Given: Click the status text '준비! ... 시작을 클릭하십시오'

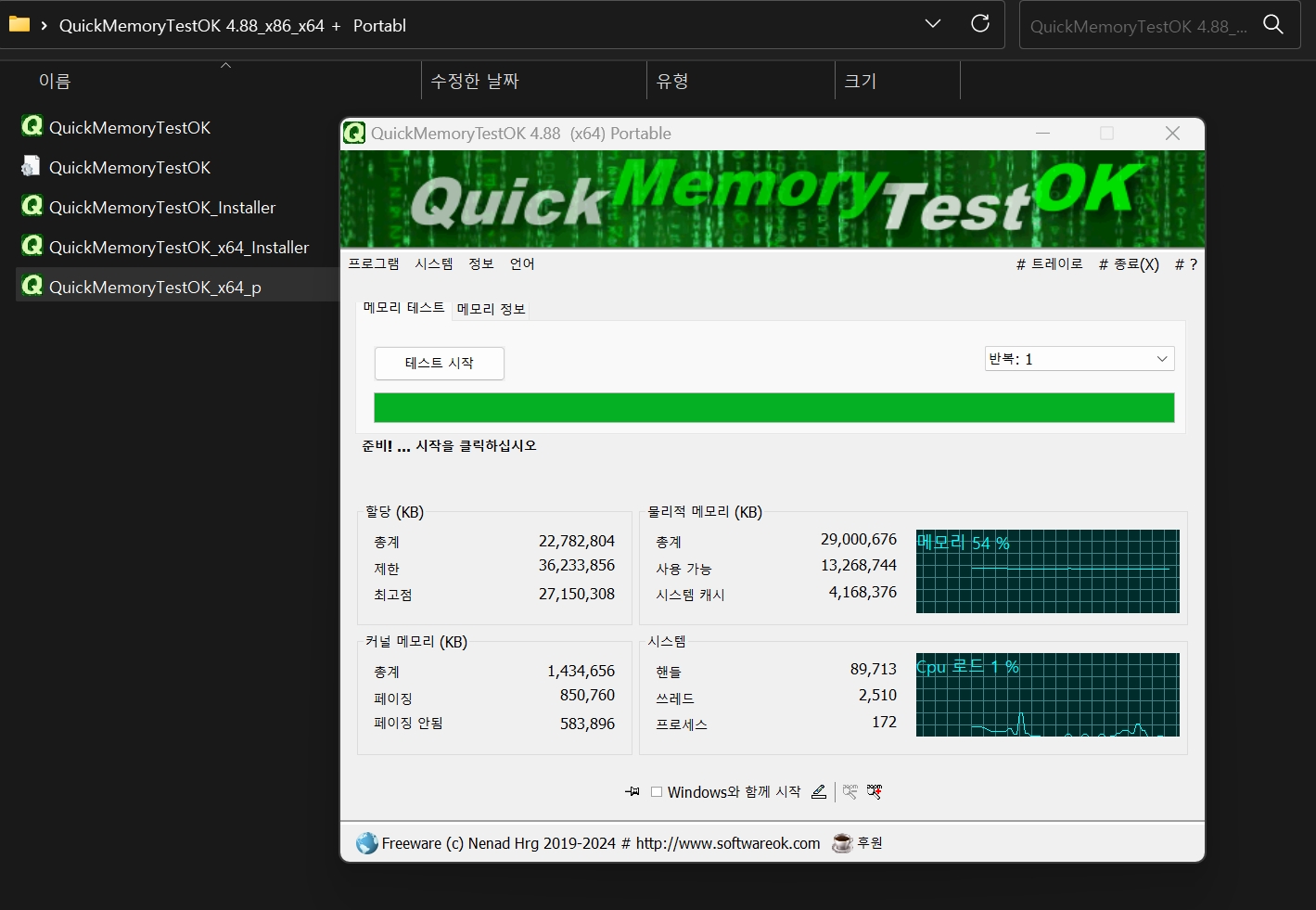Looking at the screenshot, I should pos(449,446).
